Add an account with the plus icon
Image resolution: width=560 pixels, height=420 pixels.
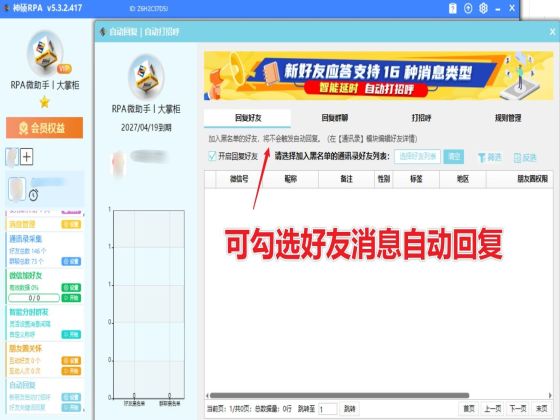[26, 157]
